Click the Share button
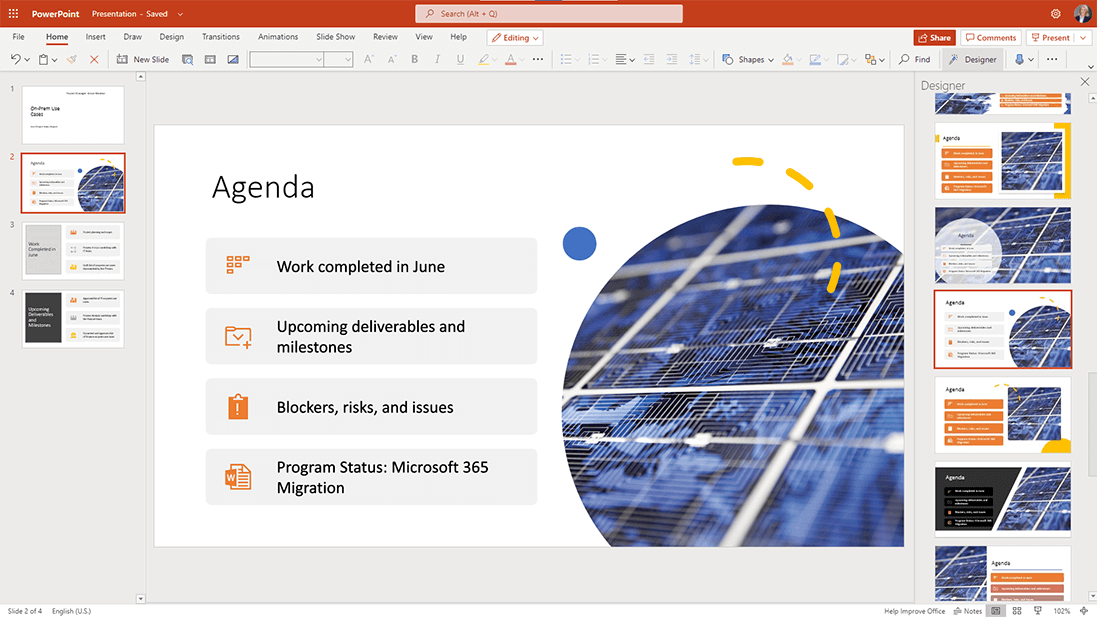This screenshot has height=617, width=1097. click(934, 37)
